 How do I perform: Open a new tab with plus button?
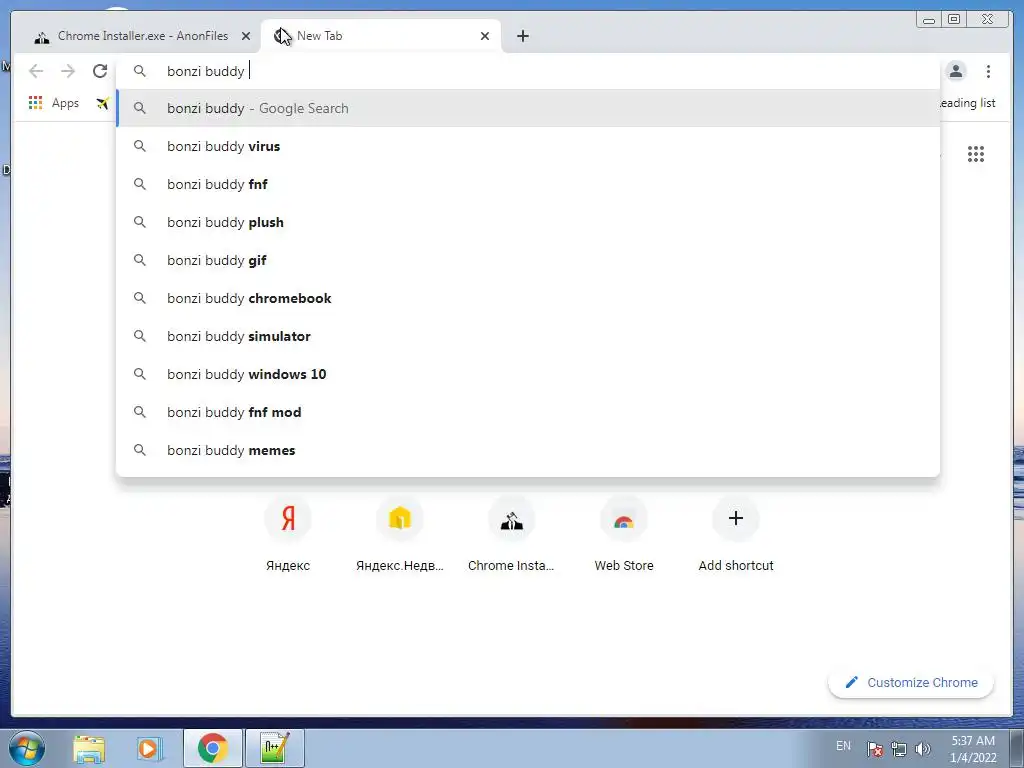click(x=522, y=36)
